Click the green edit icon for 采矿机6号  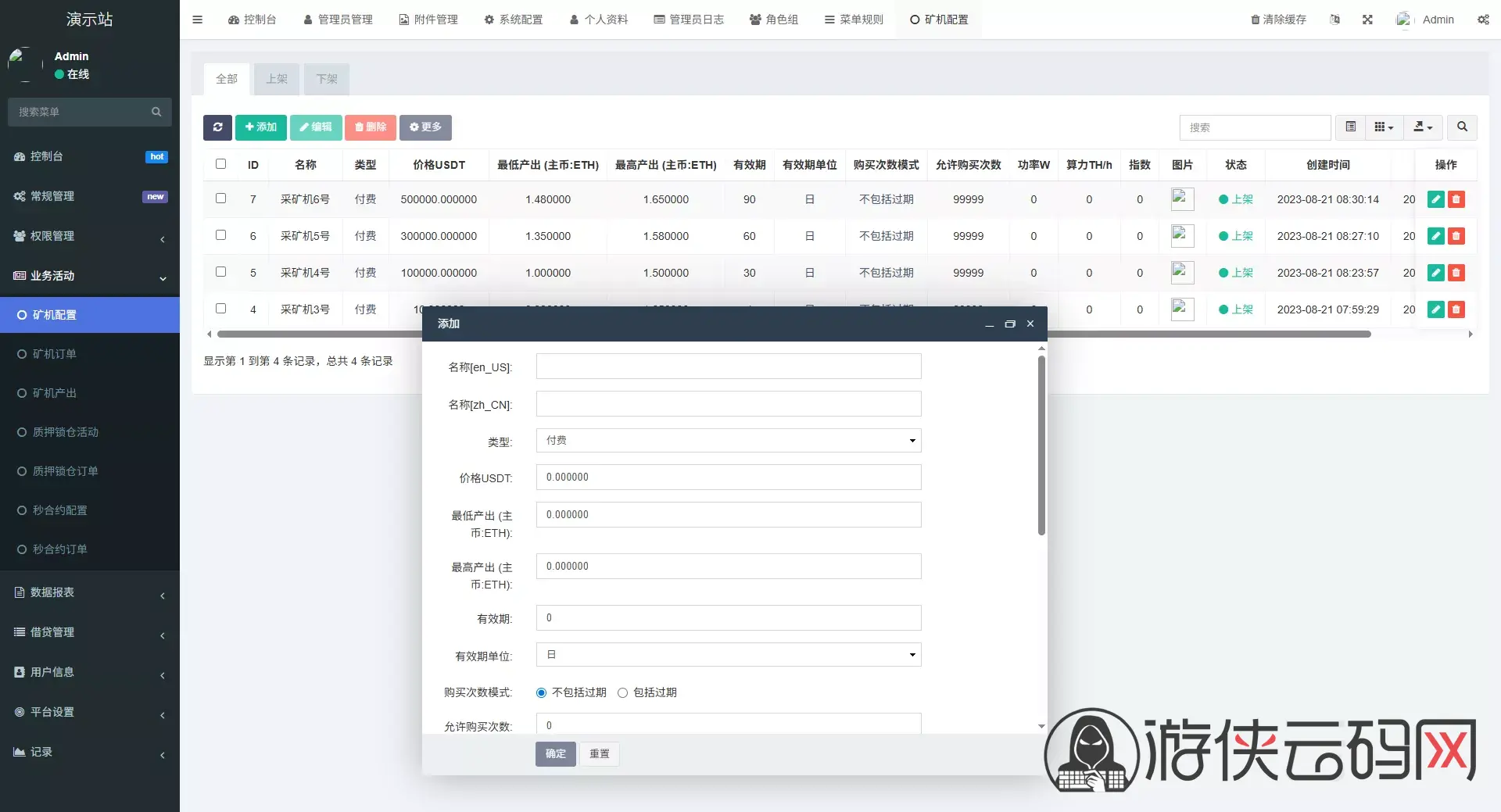pos(1435,199)
